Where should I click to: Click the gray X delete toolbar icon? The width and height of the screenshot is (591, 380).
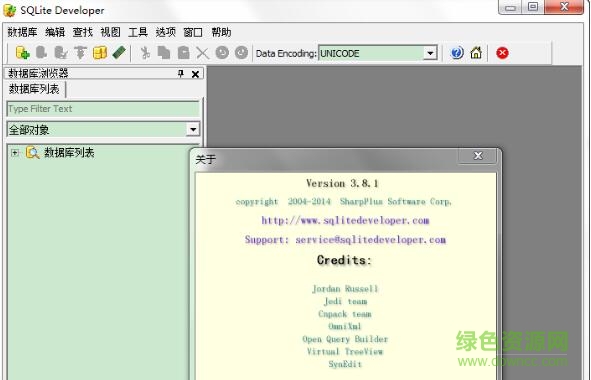point(202,53)
